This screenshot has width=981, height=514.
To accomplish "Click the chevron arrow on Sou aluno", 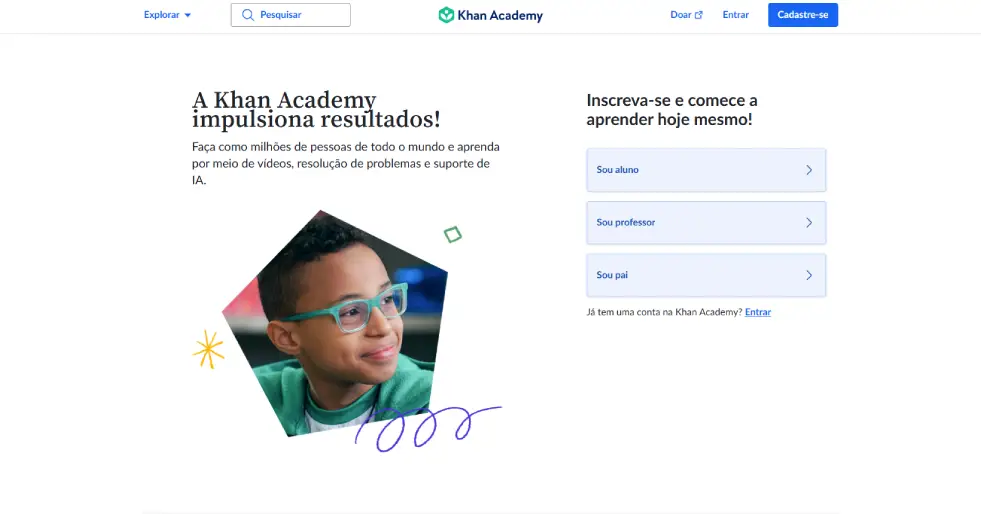I will 809,170.
